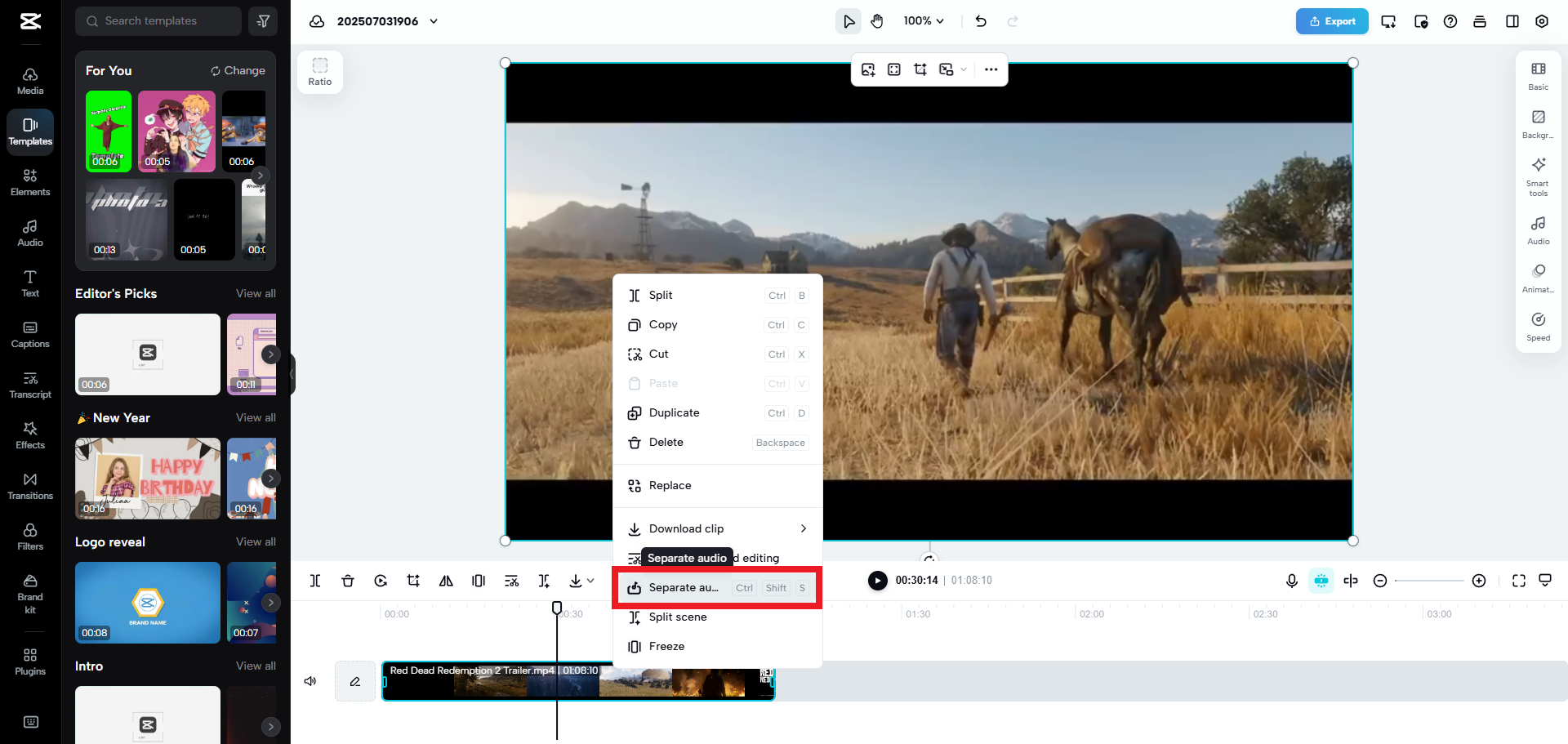Click the Delete icon above the timeline
The width and height of the screenshot is (1568, 744).
(x=348, y=581)
